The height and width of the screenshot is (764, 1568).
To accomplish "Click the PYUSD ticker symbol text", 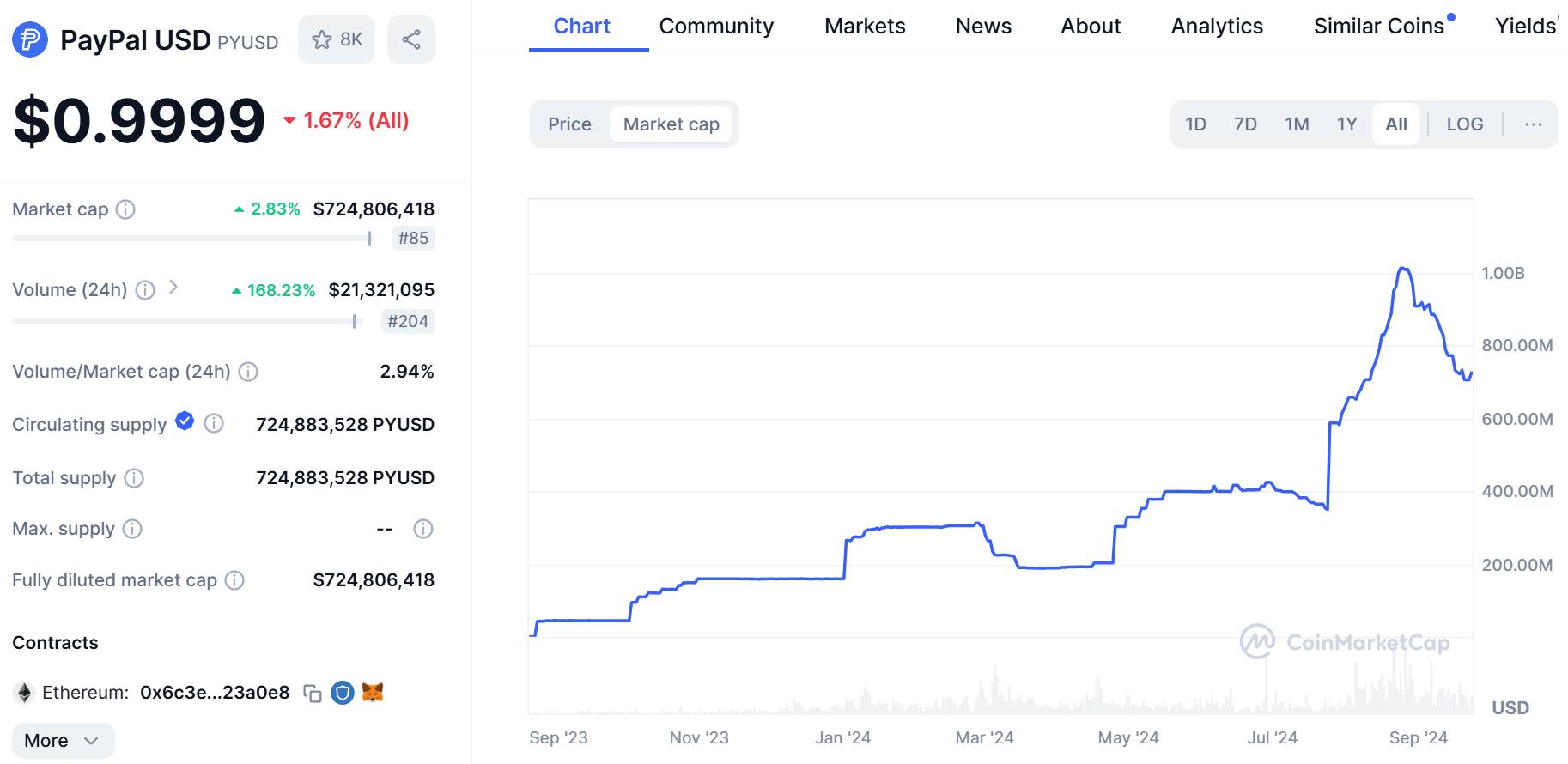I will 248,42.
